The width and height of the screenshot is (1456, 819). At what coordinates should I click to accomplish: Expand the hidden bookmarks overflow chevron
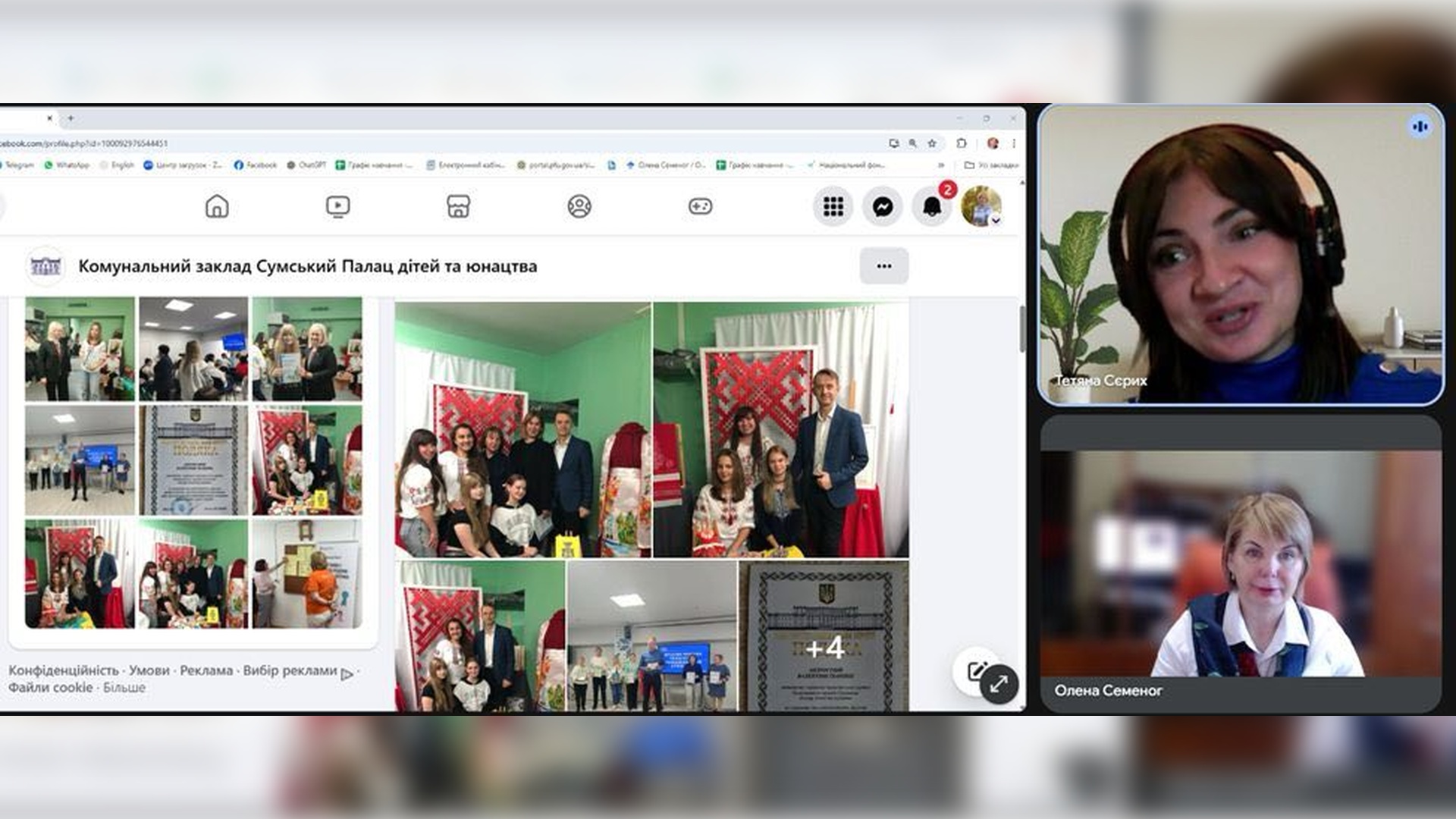(x=941, y=165)
